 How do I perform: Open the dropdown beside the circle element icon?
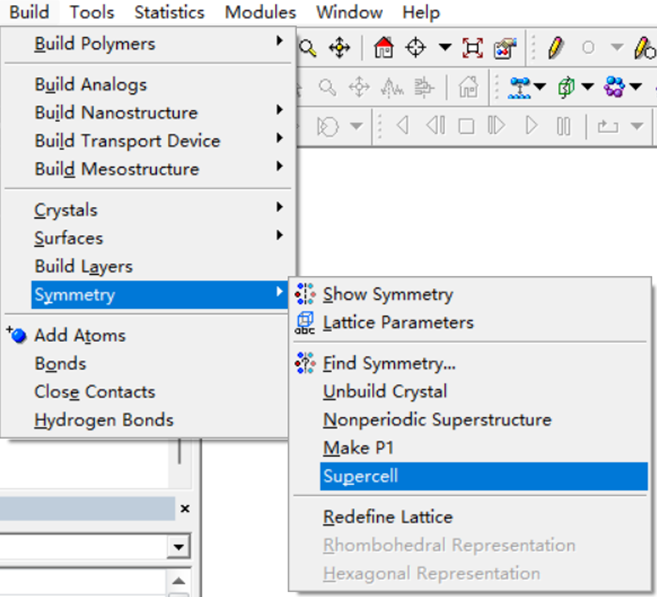click(616, 47)
